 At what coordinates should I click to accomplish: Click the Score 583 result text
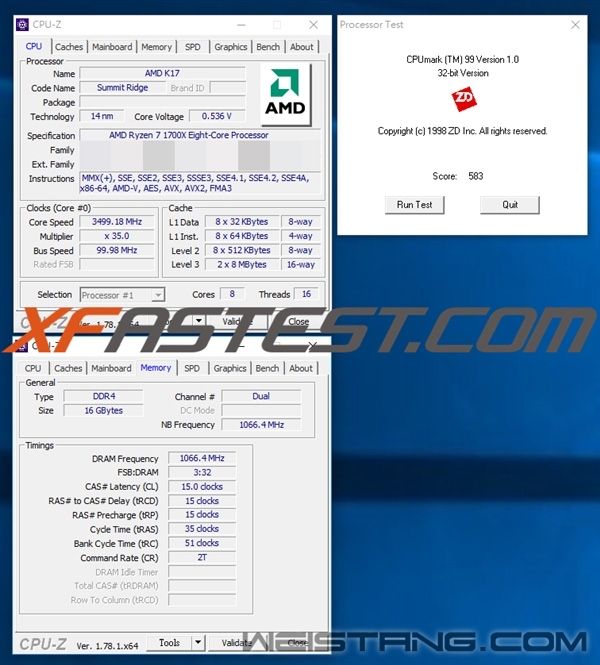pos(458,176)
